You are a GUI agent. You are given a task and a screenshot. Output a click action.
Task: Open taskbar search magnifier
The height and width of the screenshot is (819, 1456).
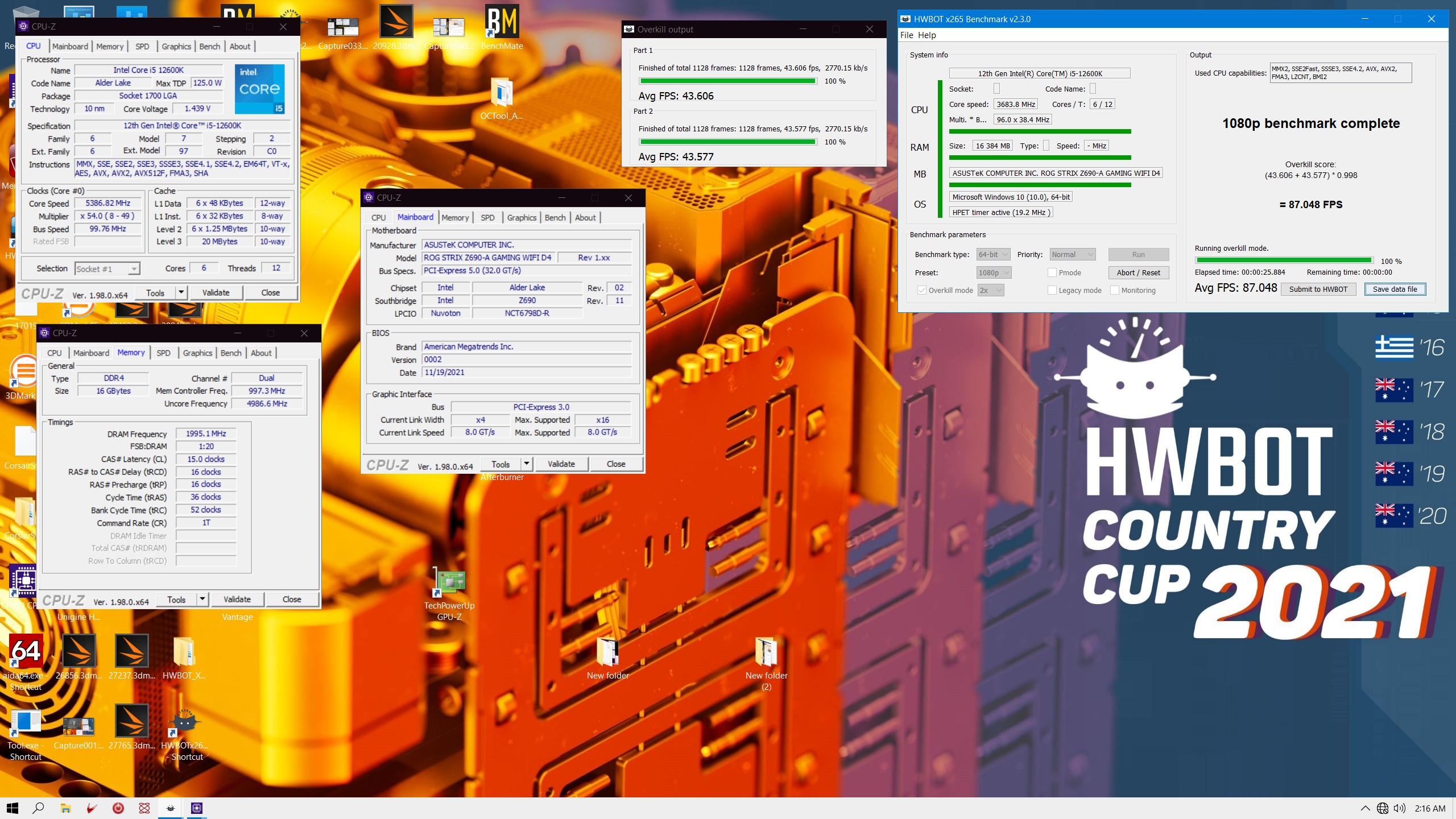coord(39,808)
